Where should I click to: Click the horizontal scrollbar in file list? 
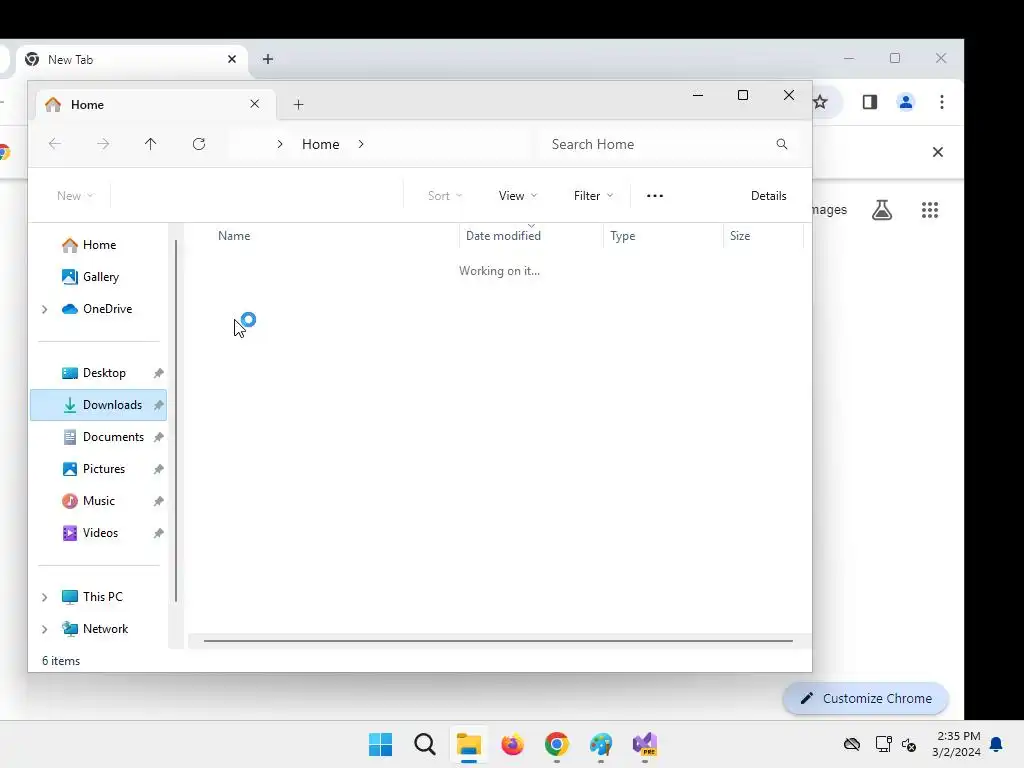tap(498, 641)
